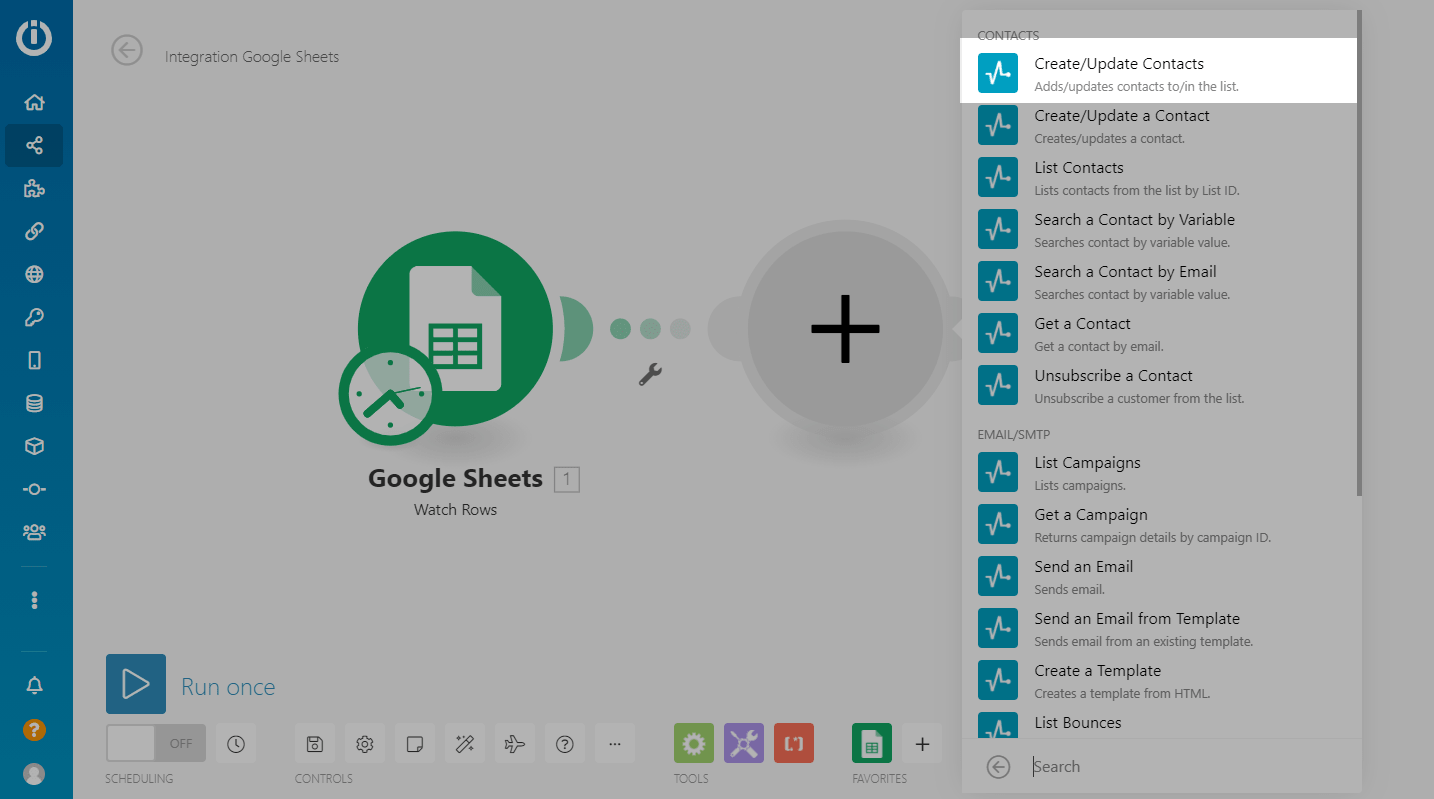The height and width of the screenshot is (799, 1434).
Task: Open Data stores database icon in sidebar
Action: tap(34, 403)
